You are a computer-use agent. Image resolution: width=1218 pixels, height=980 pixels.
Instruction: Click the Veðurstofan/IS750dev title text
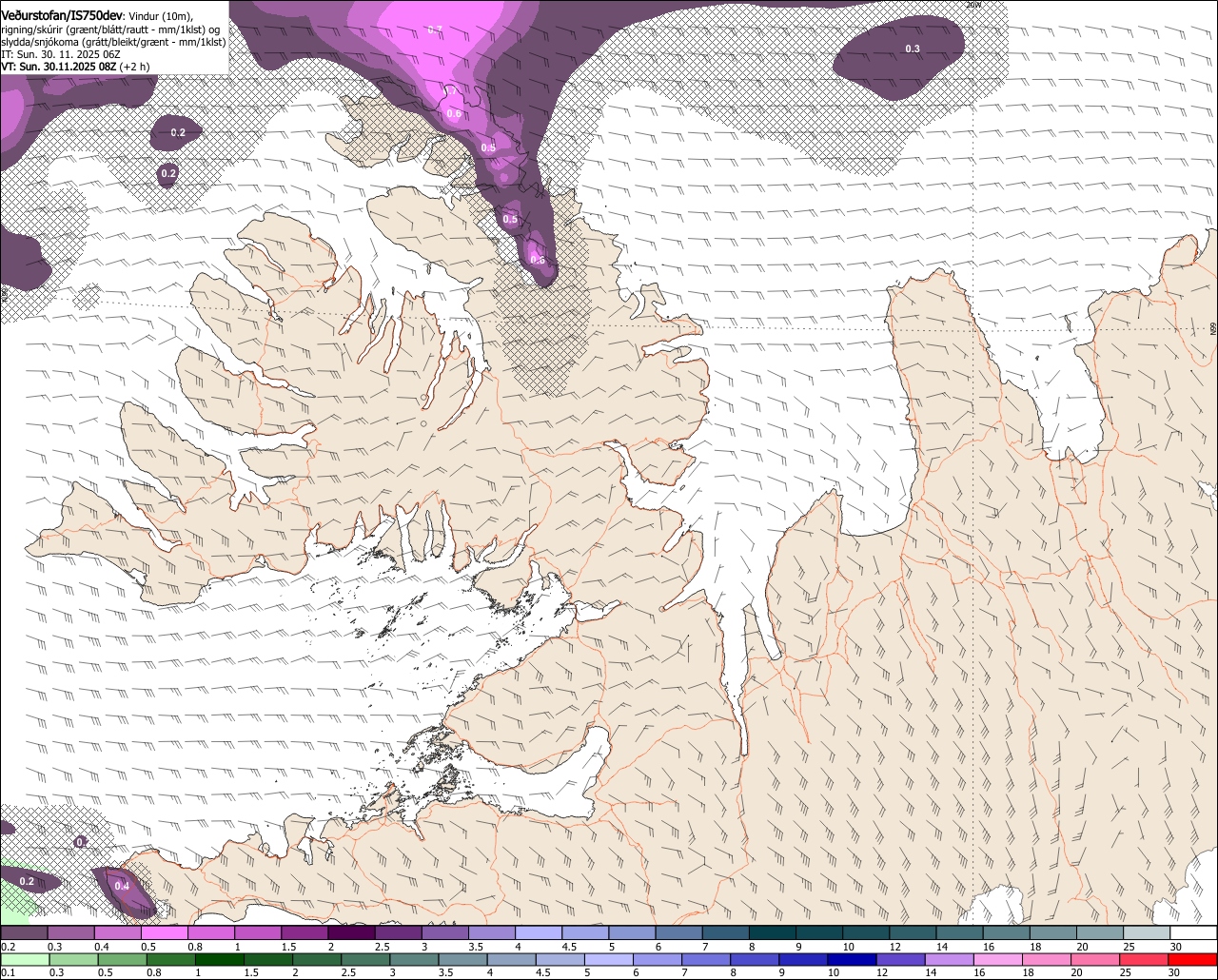point(61,15)
